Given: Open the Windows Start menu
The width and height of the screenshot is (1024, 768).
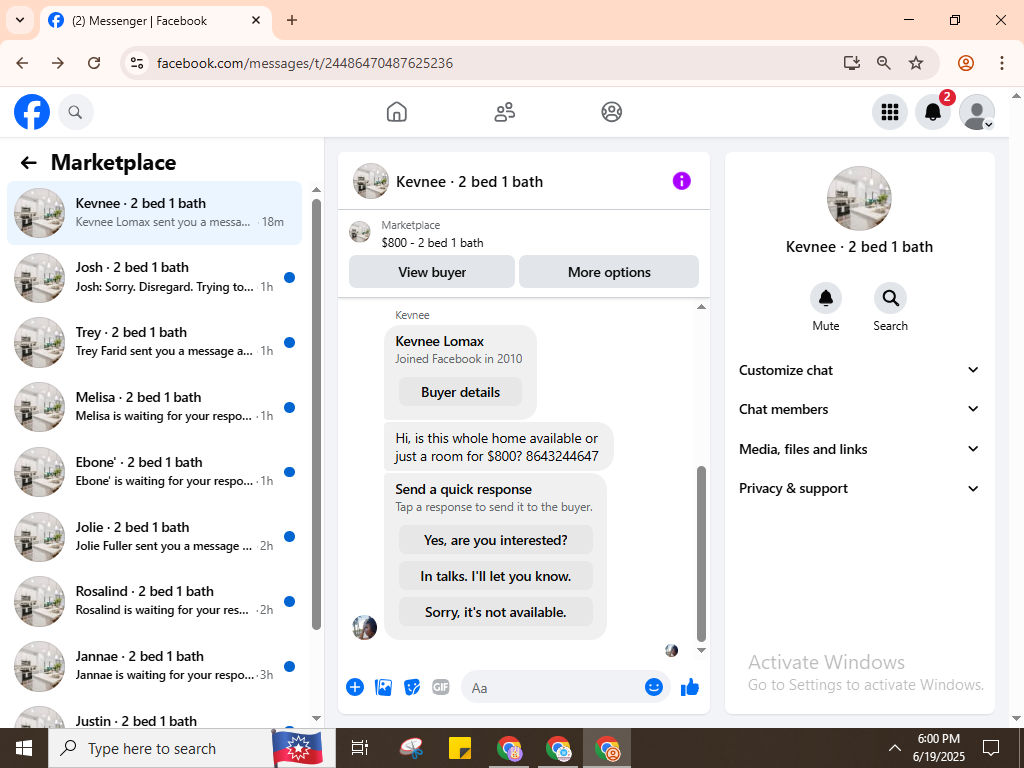Looking at the screenshot, I should (24, 748).
